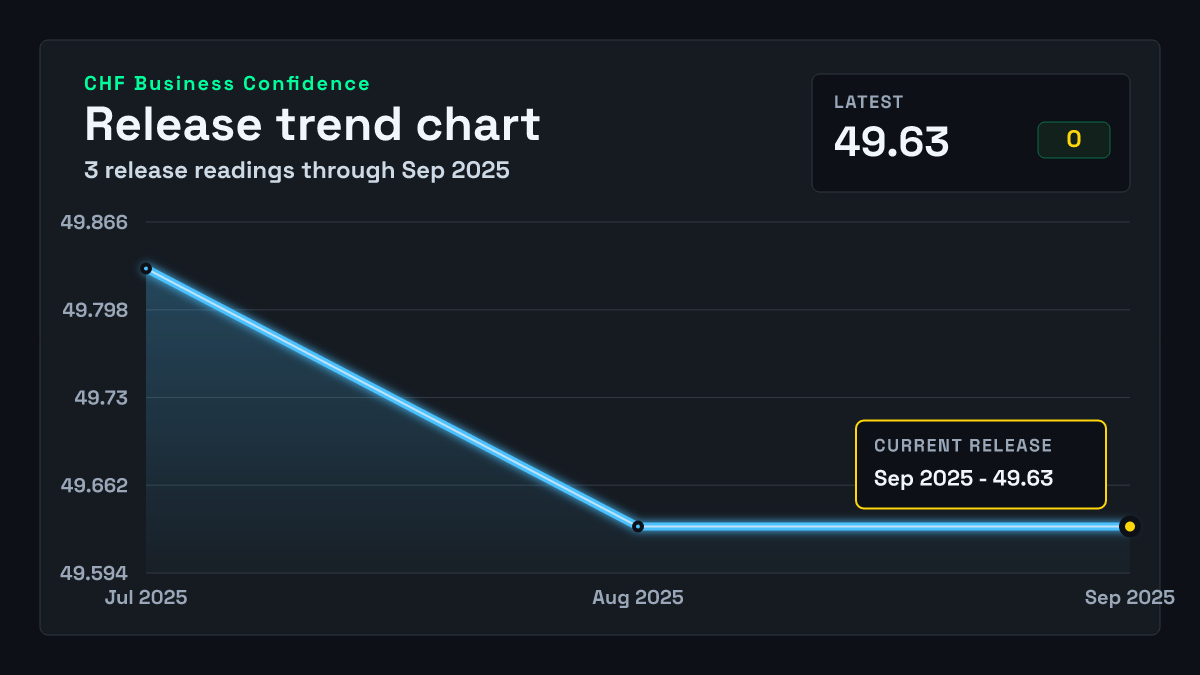Click the green change badge showing 0

click(x=1074, y=140)
